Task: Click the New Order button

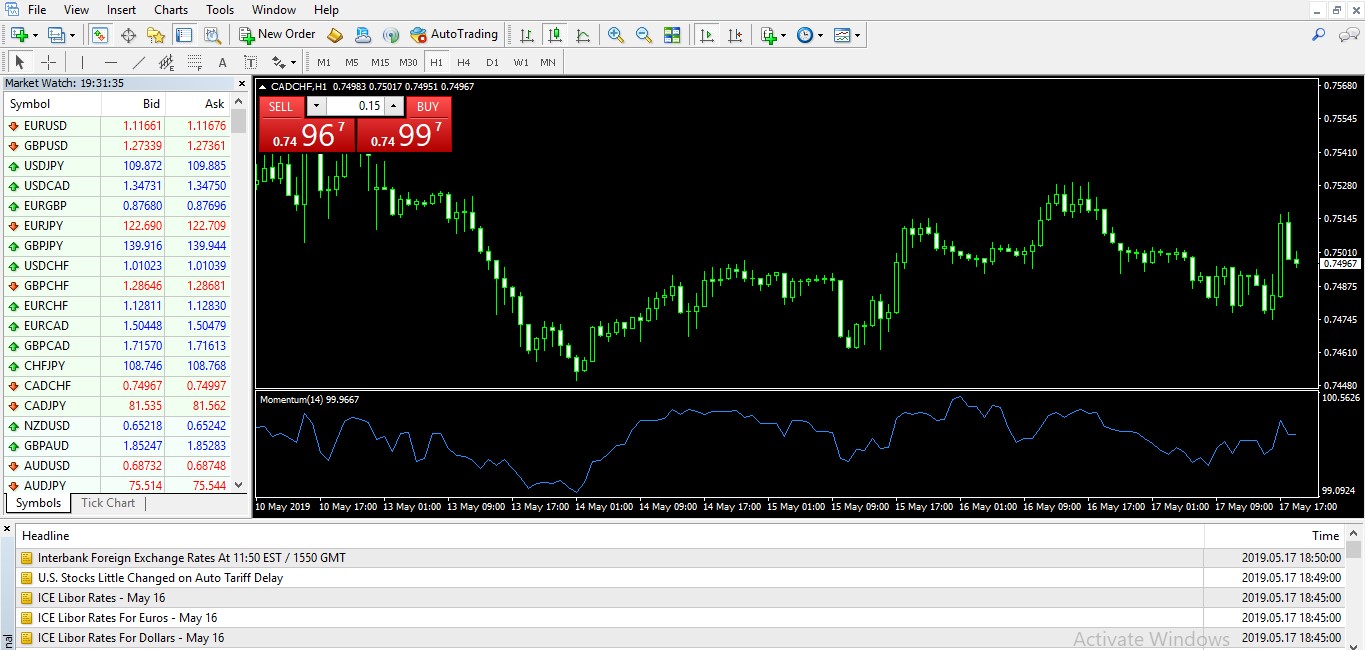Action: point(277,35)
